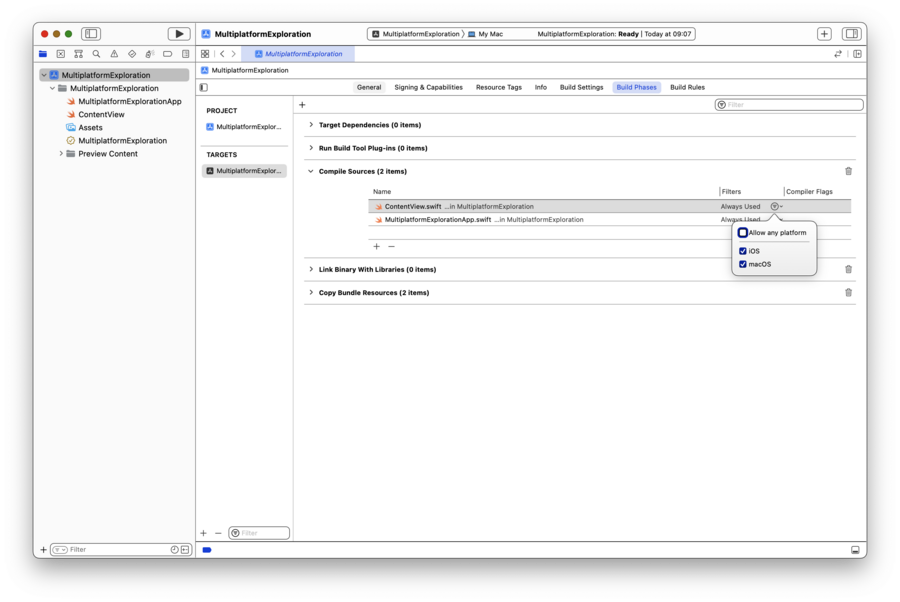Add a source file to Compile Sources
This screenshot has height=602, width=900.
[377, 246]
